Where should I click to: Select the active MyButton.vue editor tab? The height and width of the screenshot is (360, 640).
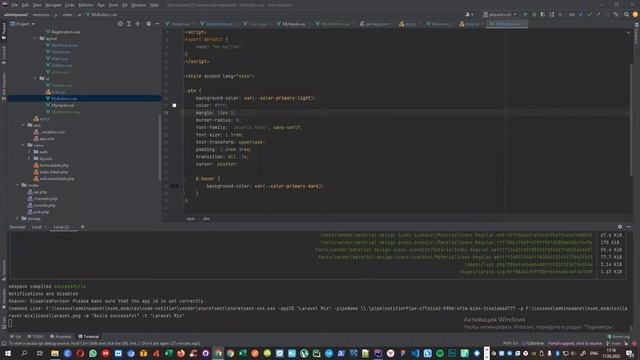coord(507,24)
